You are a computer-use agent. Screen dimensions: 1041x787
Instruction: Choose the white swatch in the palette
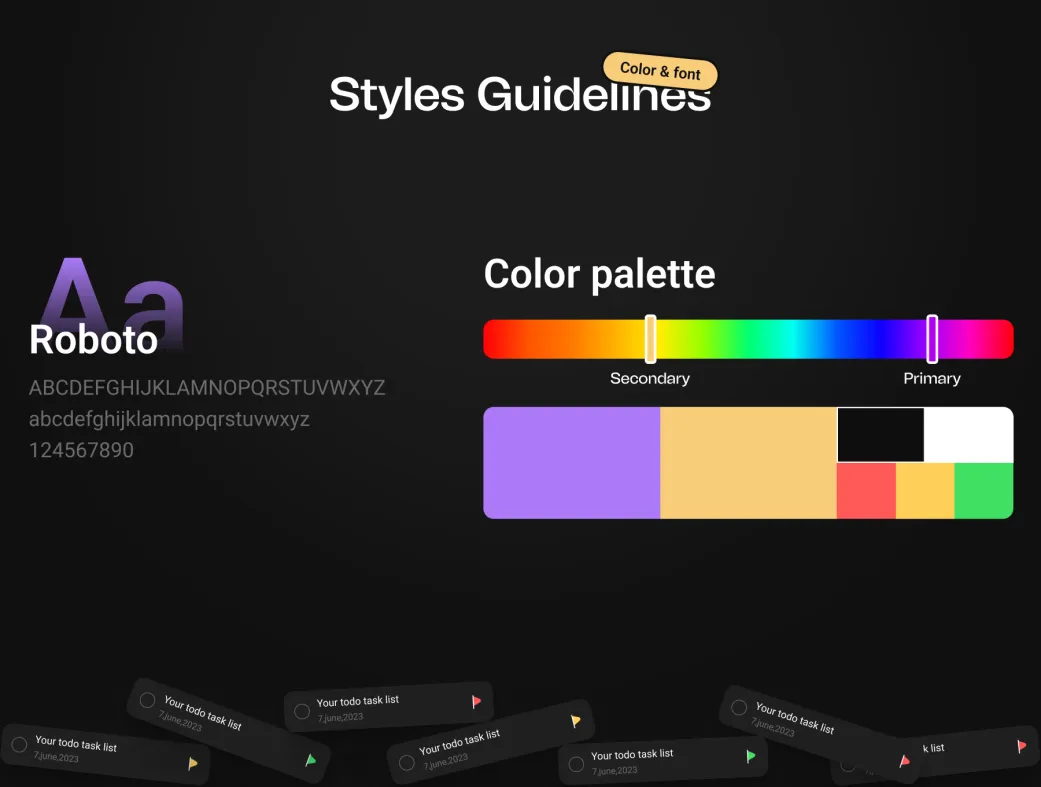click(968, 435)
